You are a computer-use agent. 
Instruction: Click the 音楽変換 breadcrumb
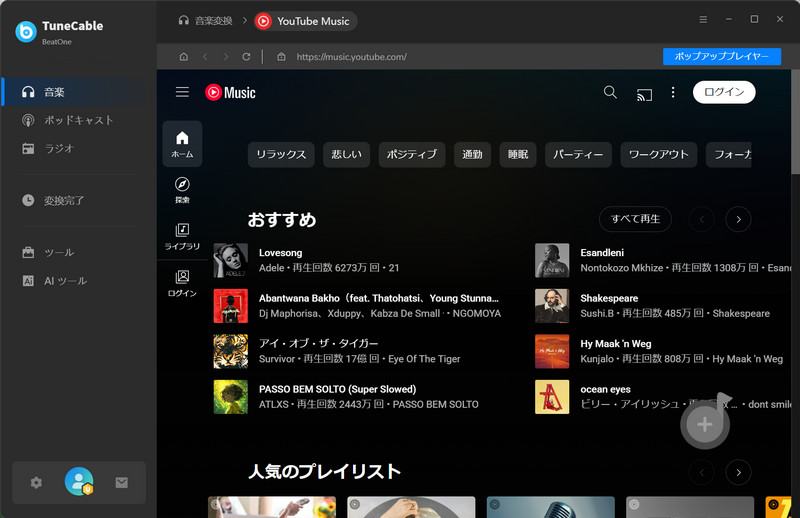[205, 21]
